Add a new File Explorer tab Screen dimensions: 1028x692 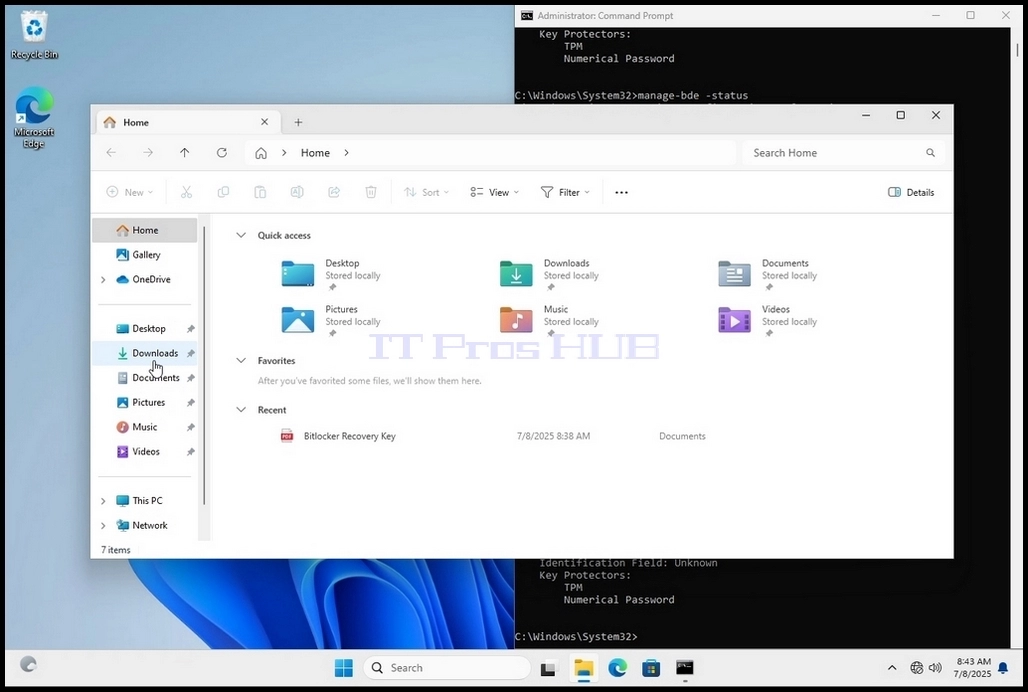298,123
